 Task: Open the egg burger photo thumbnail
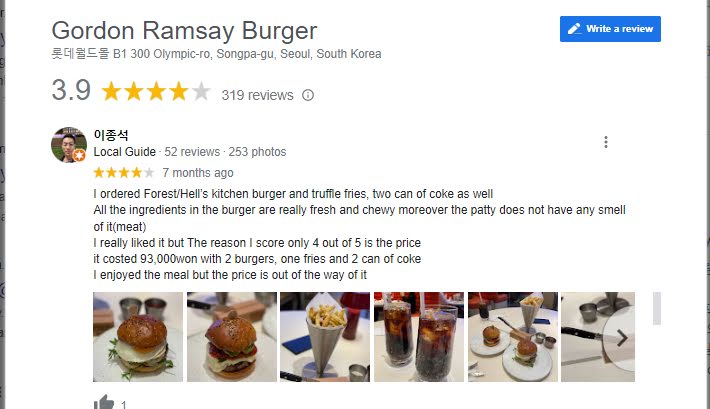pos(138,337)
